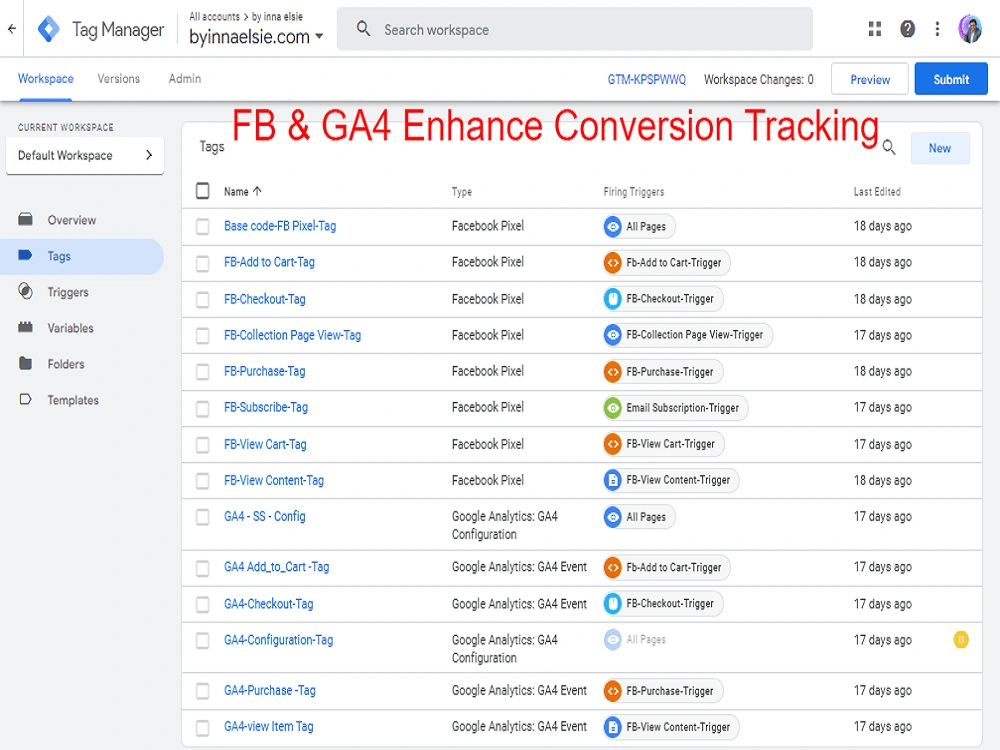Screen dimensions: 1000x750
Task: Switch to the Versions tab
Action: pyautogui.click(x=119, y=78)
